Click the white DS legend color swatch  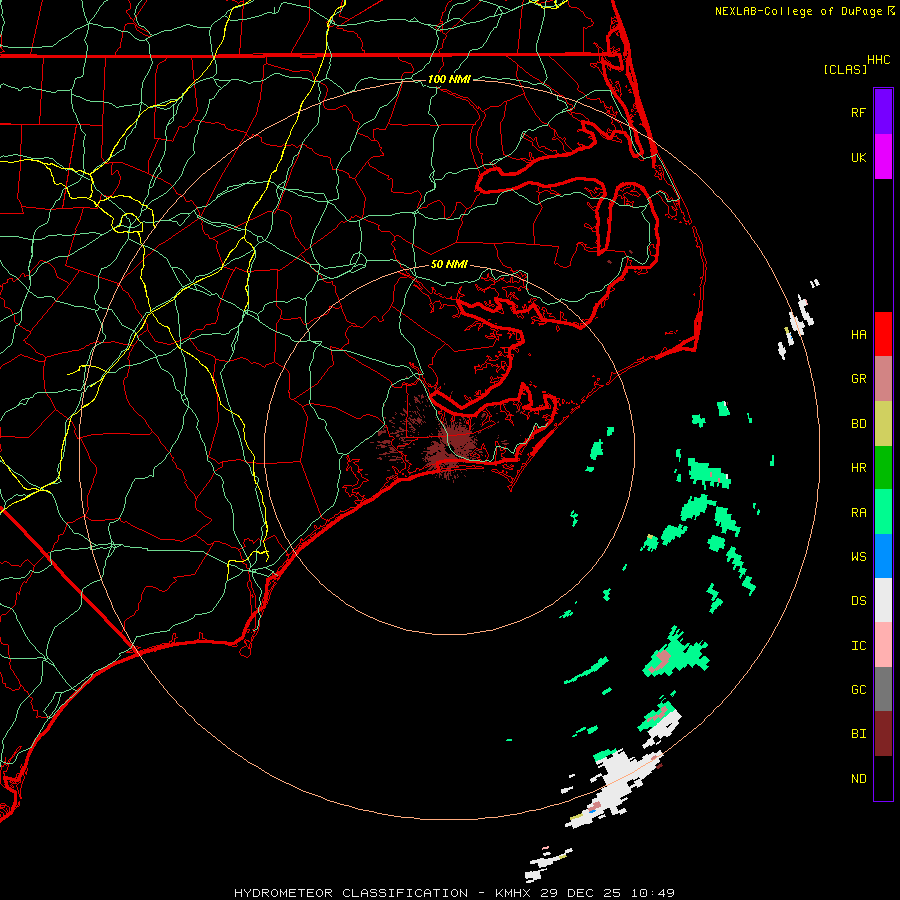pos(883,600)
